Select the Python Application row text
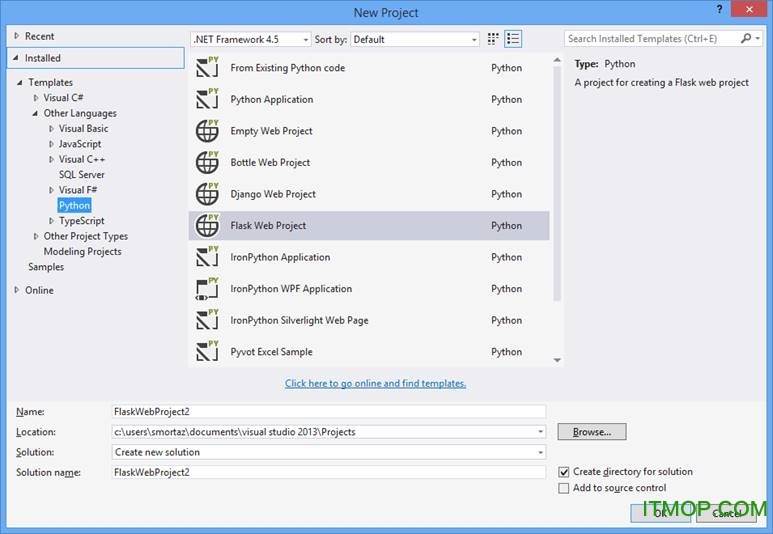Image resolution: width=773 pixels, height=534 pixels. (272, 99)
